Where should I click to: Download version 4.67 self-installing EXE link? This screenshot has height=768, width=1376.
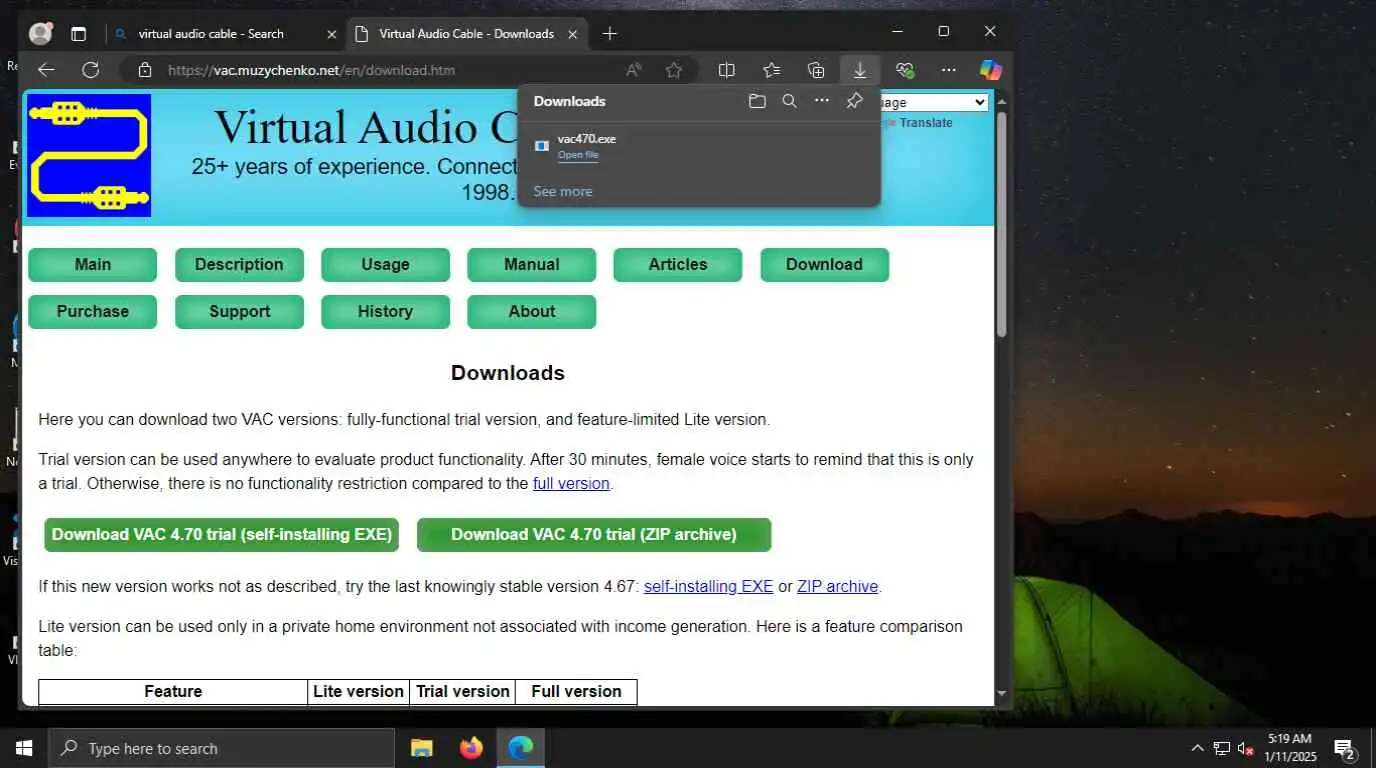pos(708,587)
